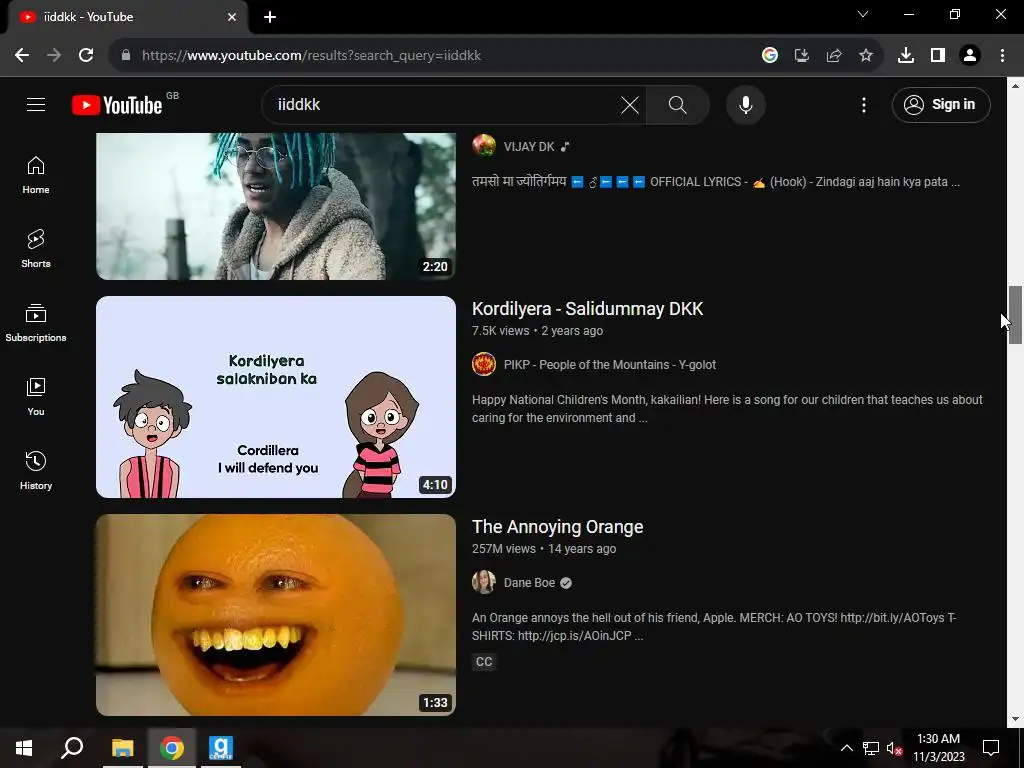Click '257M views' text

pos(504,549)
